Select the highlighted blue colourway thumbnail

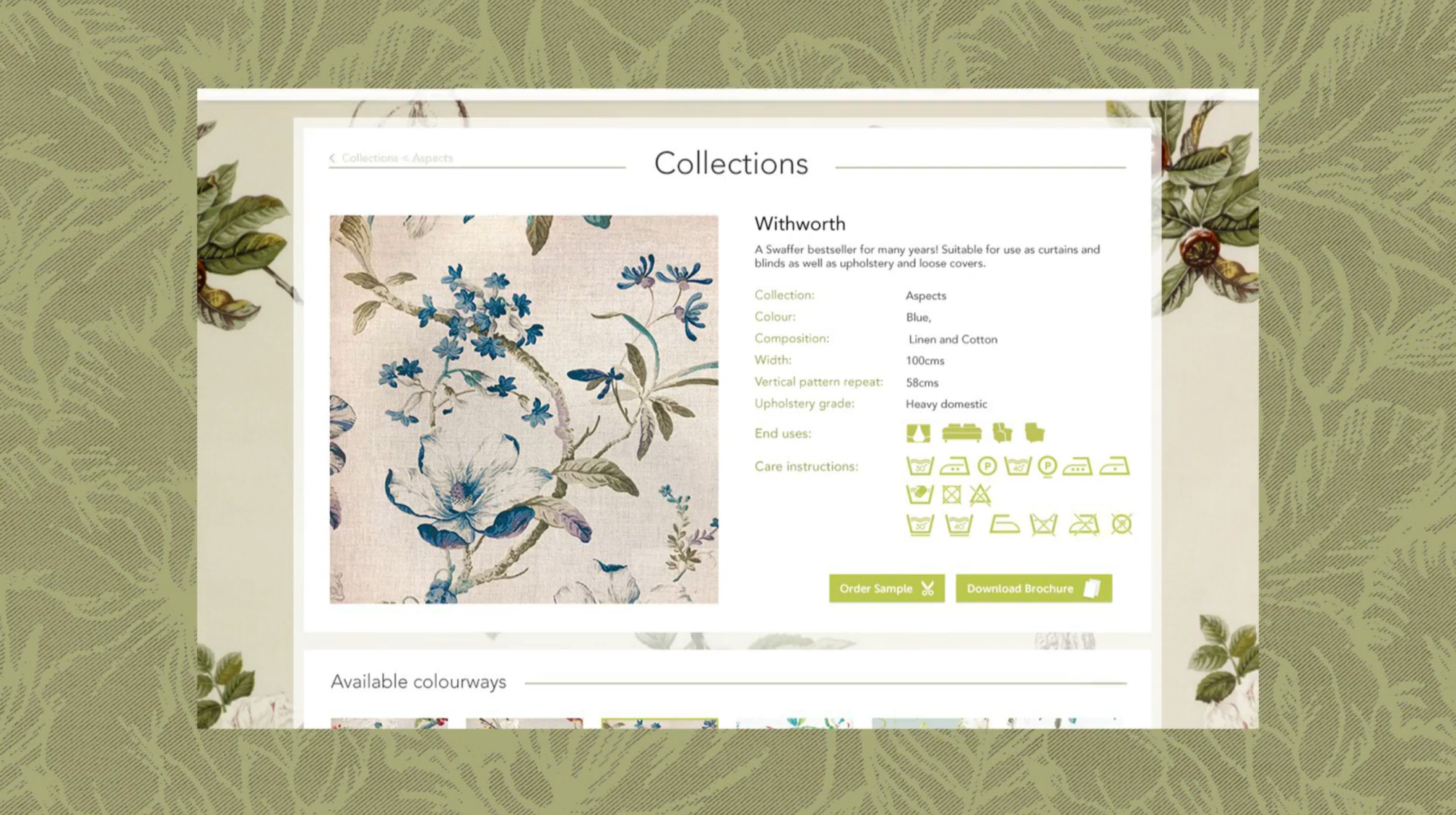click(x=660, y=723)
